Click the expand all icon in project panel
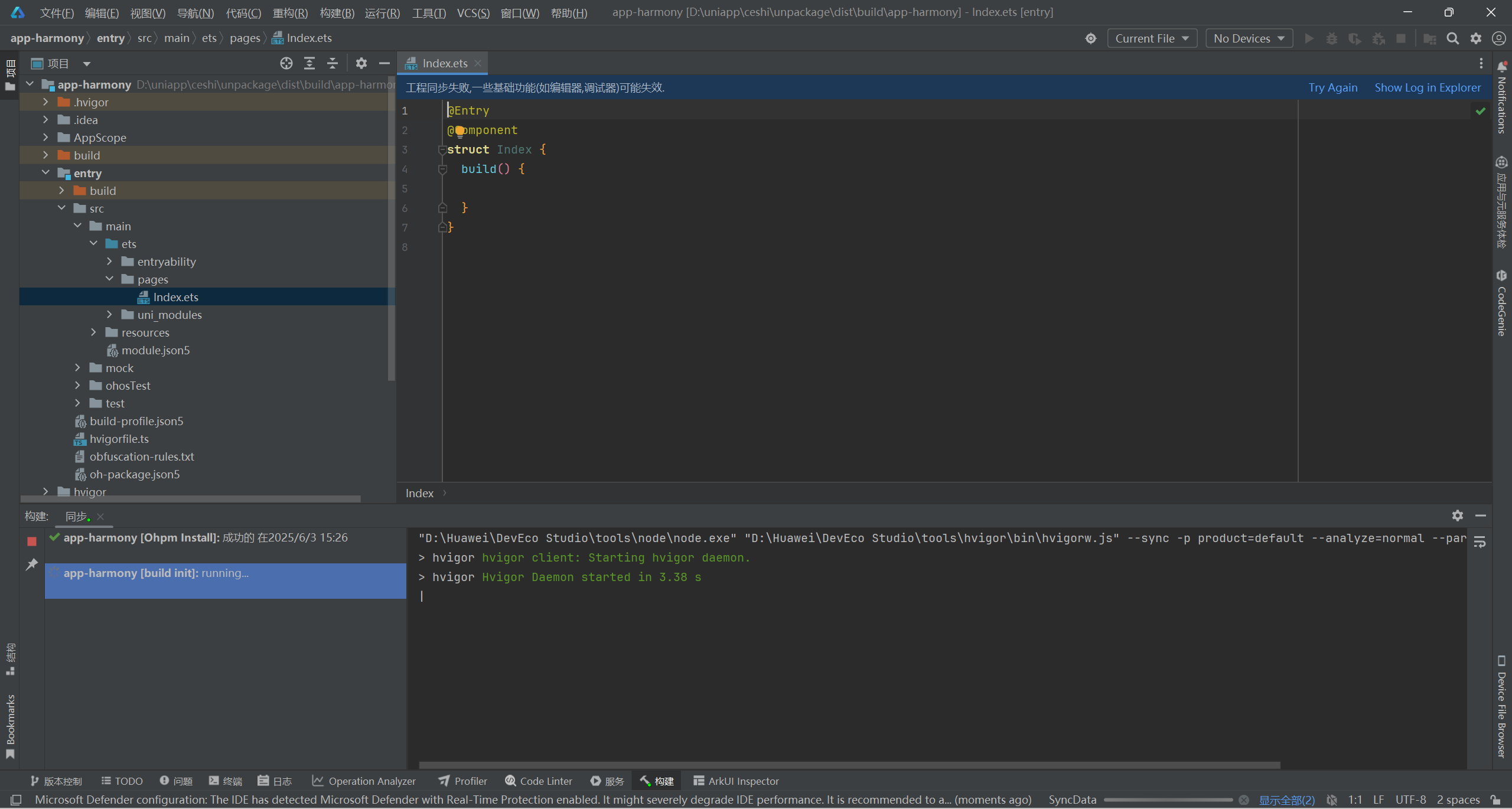The width and height of the screenshot is (1512, 809). click(309, 63)
